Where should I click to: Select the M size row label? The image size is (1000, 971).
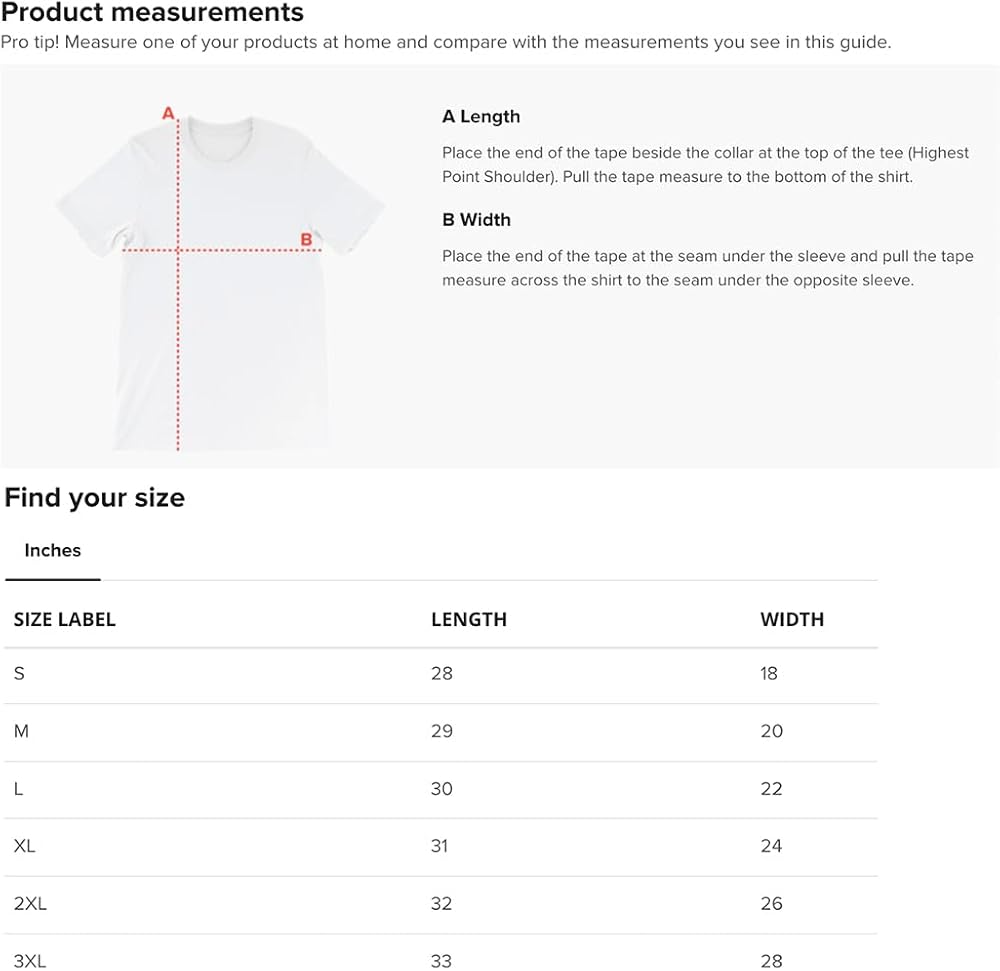[21, 731]
